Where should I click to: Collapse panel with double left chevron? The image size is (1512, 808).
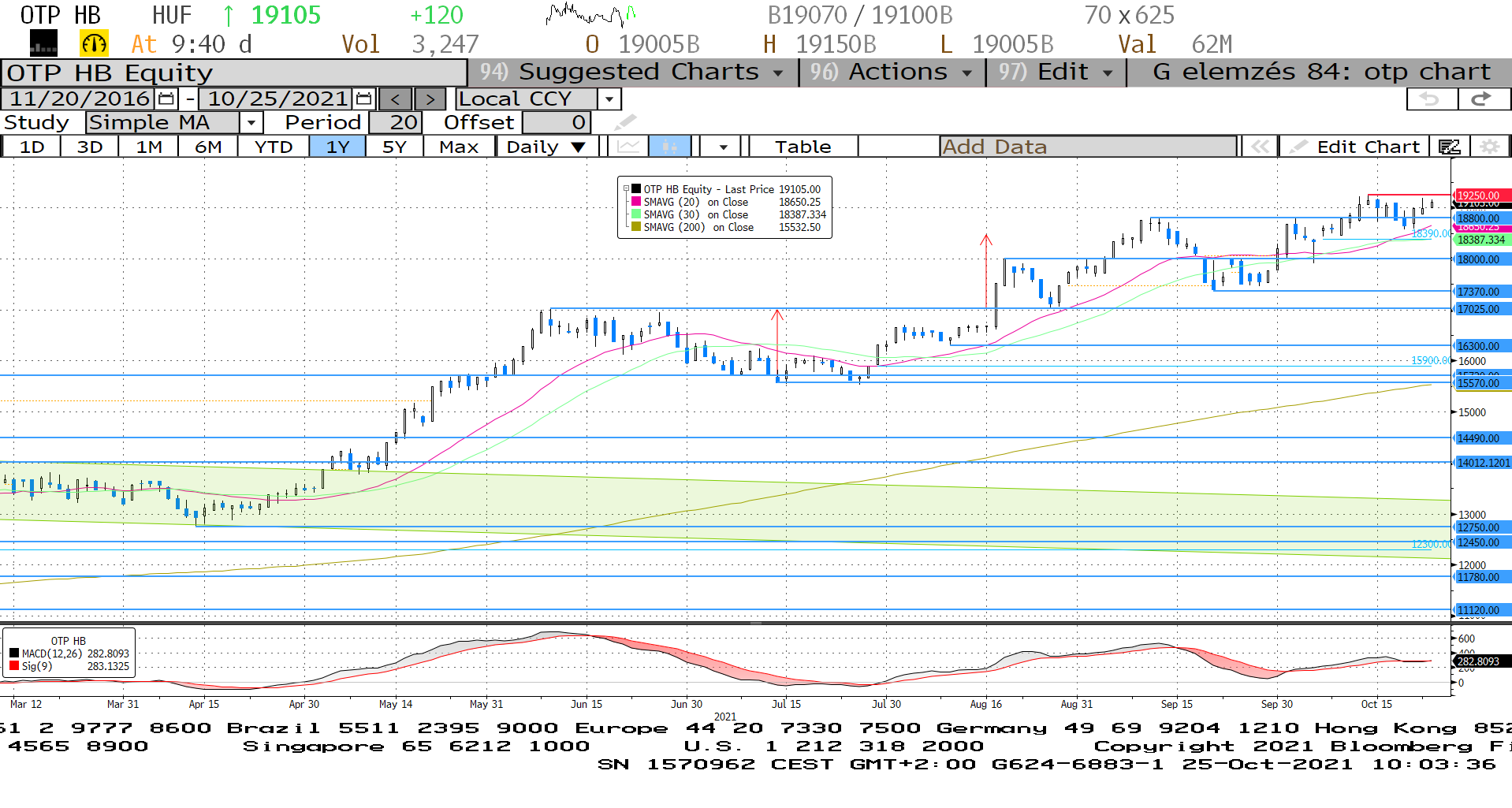(1260, 147)
